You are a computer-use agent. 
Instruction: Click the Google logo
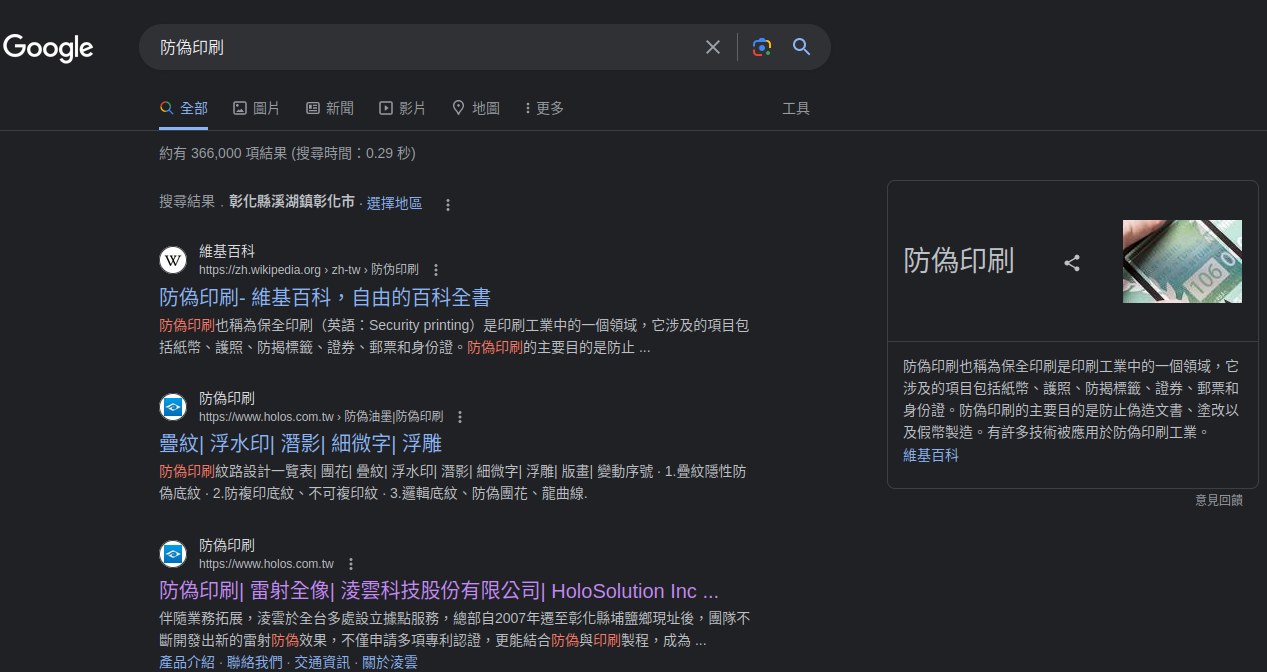pos(48,47)
